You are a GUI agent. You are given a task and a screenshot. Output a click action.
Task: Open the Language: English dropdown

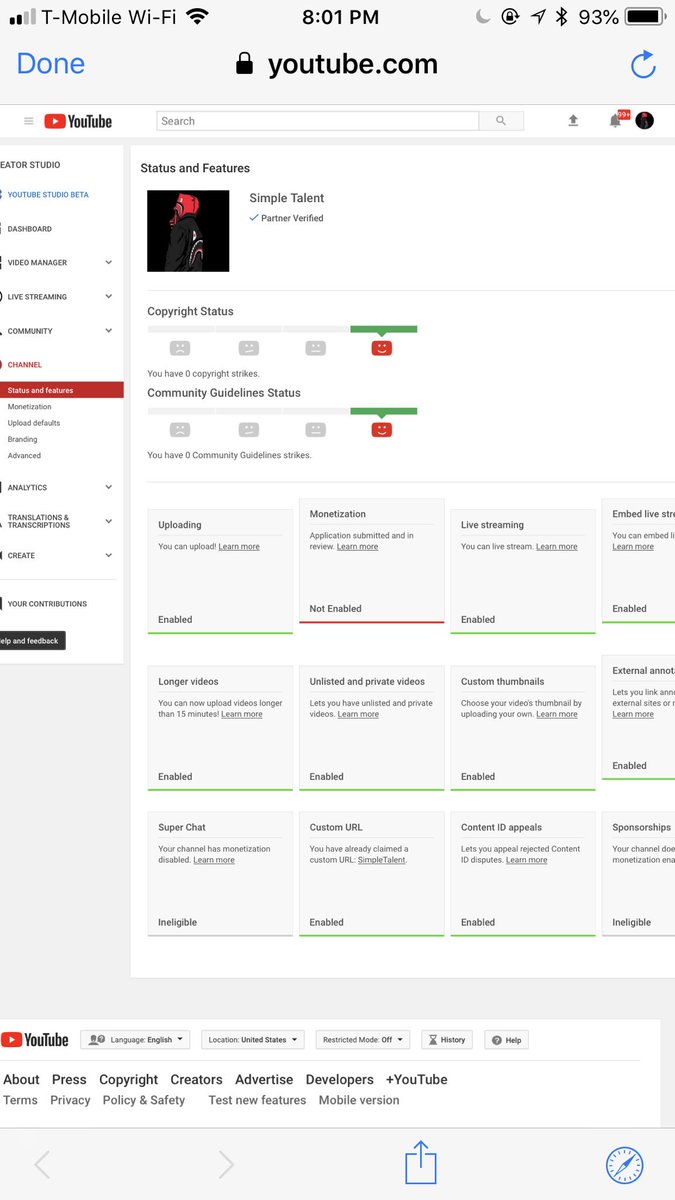pyautogui.click(x=136, y=1040)
